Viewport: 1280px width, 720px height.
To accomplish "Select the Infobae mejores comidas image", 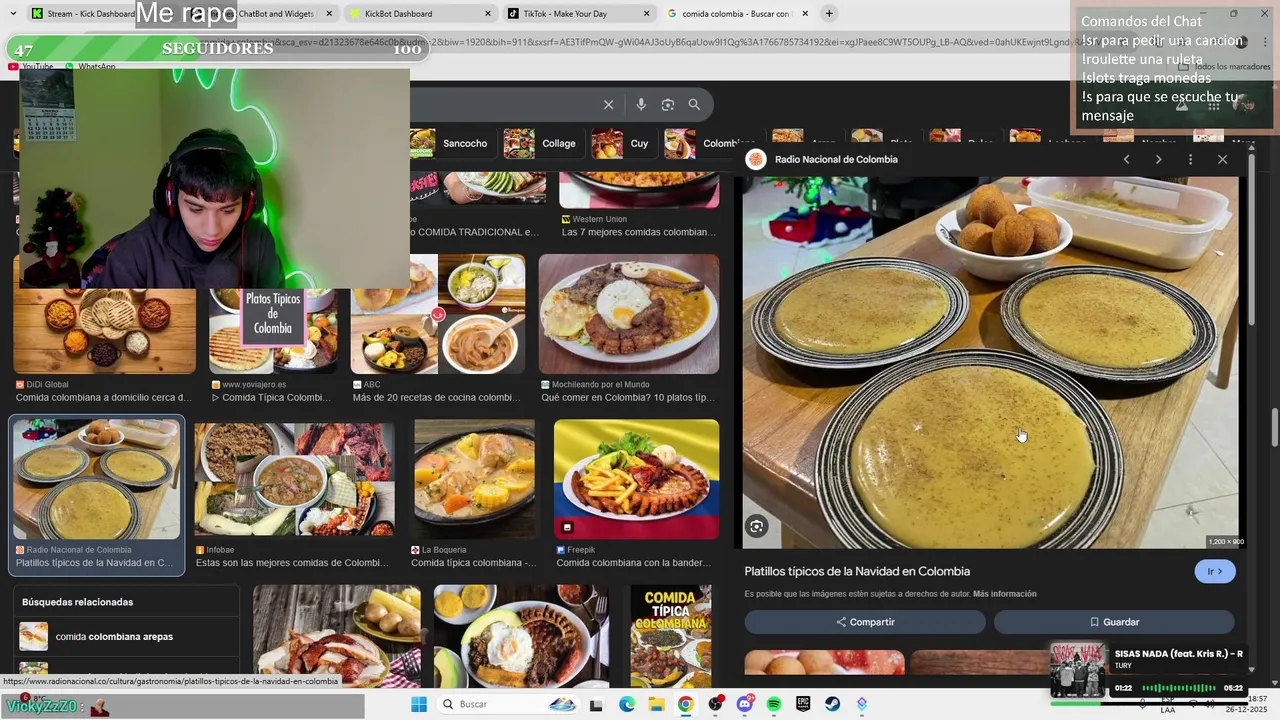I will coord(295,478).
